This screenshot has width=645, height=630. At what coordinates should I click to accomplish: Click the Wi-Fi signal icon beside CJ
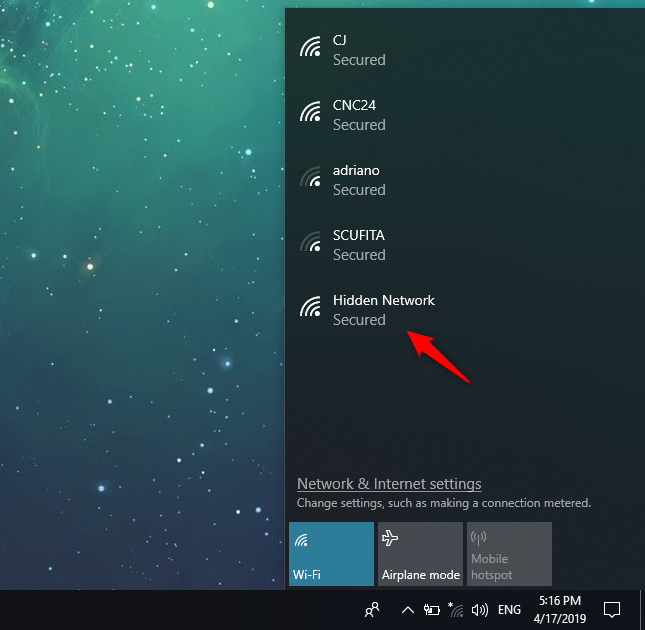point(310,46)
